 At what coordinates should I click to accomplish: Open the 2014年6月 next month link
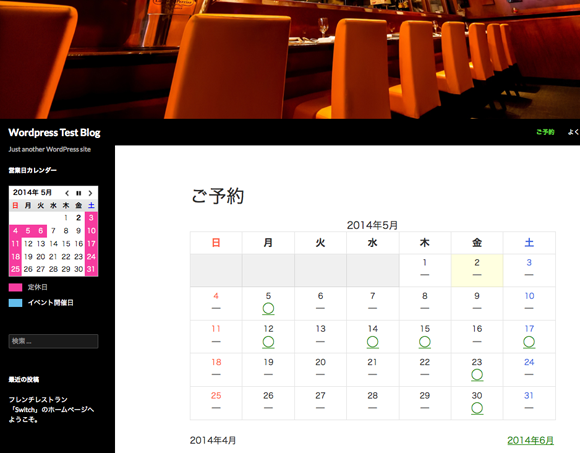530,440
